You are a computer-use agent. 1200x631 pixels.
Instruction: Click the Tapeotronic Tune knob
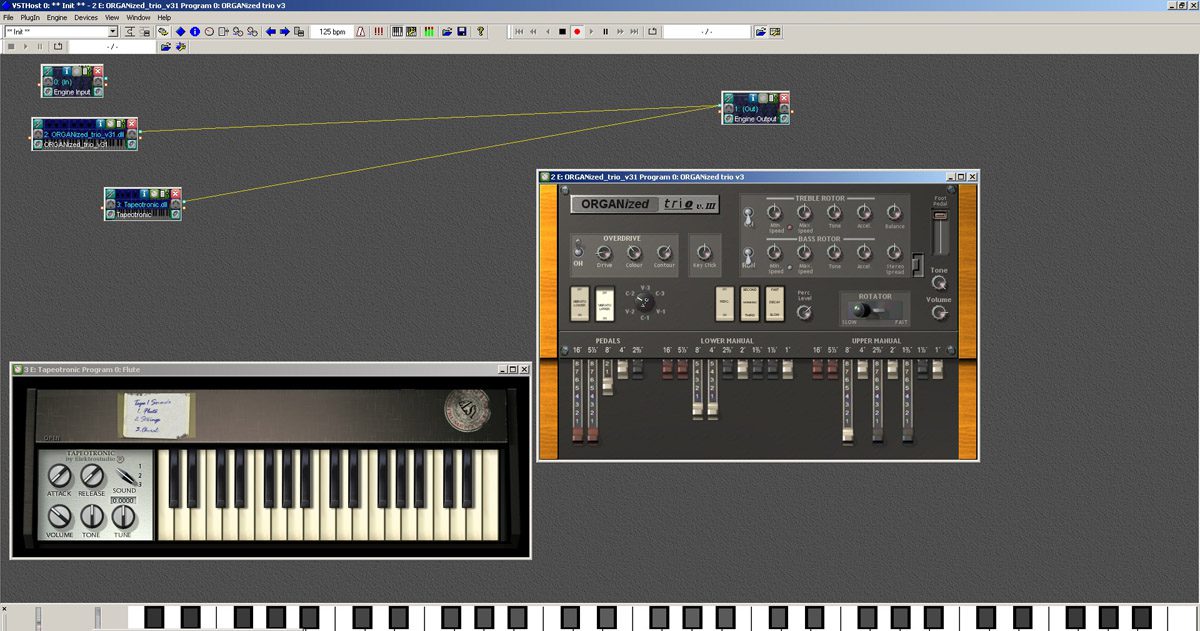[x=123, y=517]
